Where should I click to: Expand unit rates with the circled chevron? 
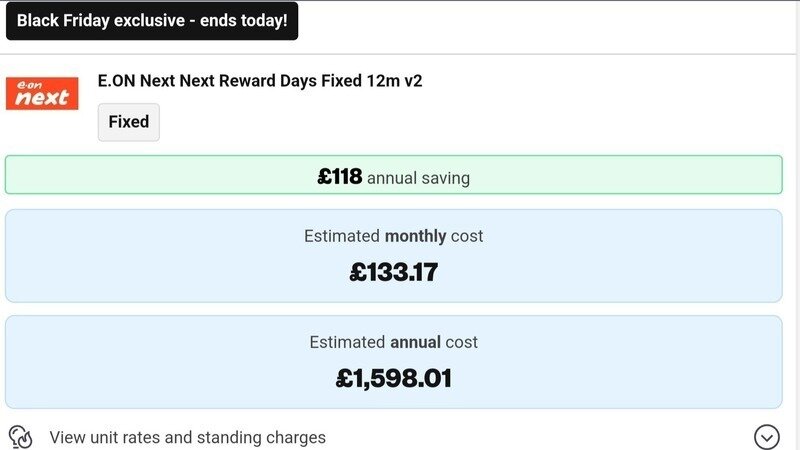click(x=766, y=437)
